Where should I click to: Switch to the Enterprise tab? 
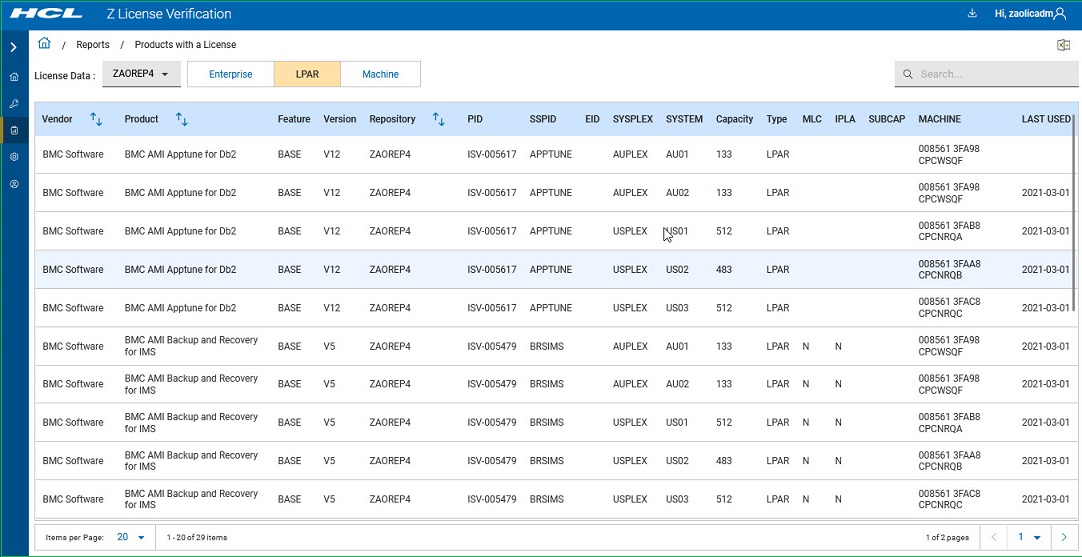230,74
